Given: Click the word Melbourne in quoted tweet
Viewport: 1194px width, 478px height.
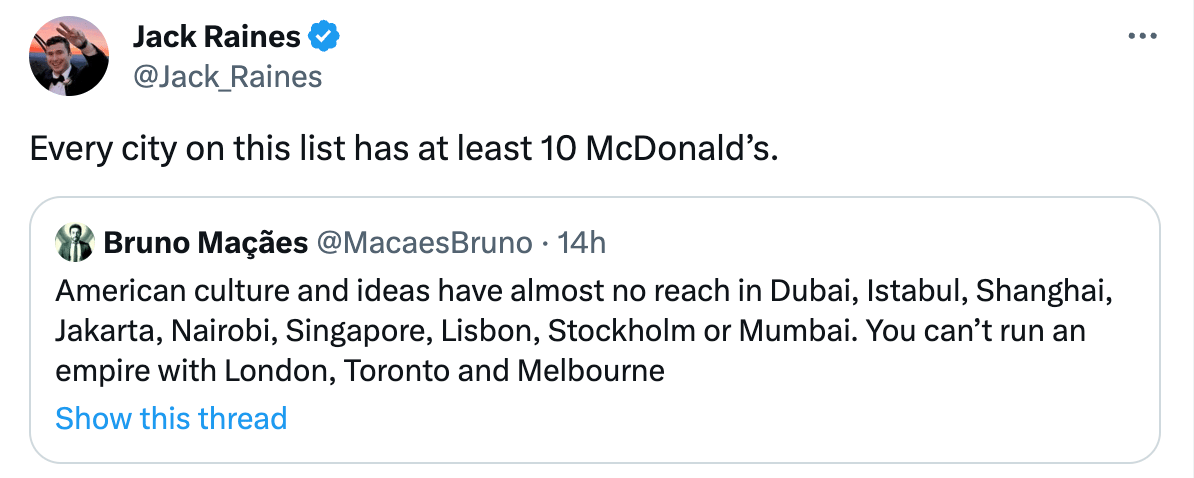Looking at the screenshot, I should (590, 371).
